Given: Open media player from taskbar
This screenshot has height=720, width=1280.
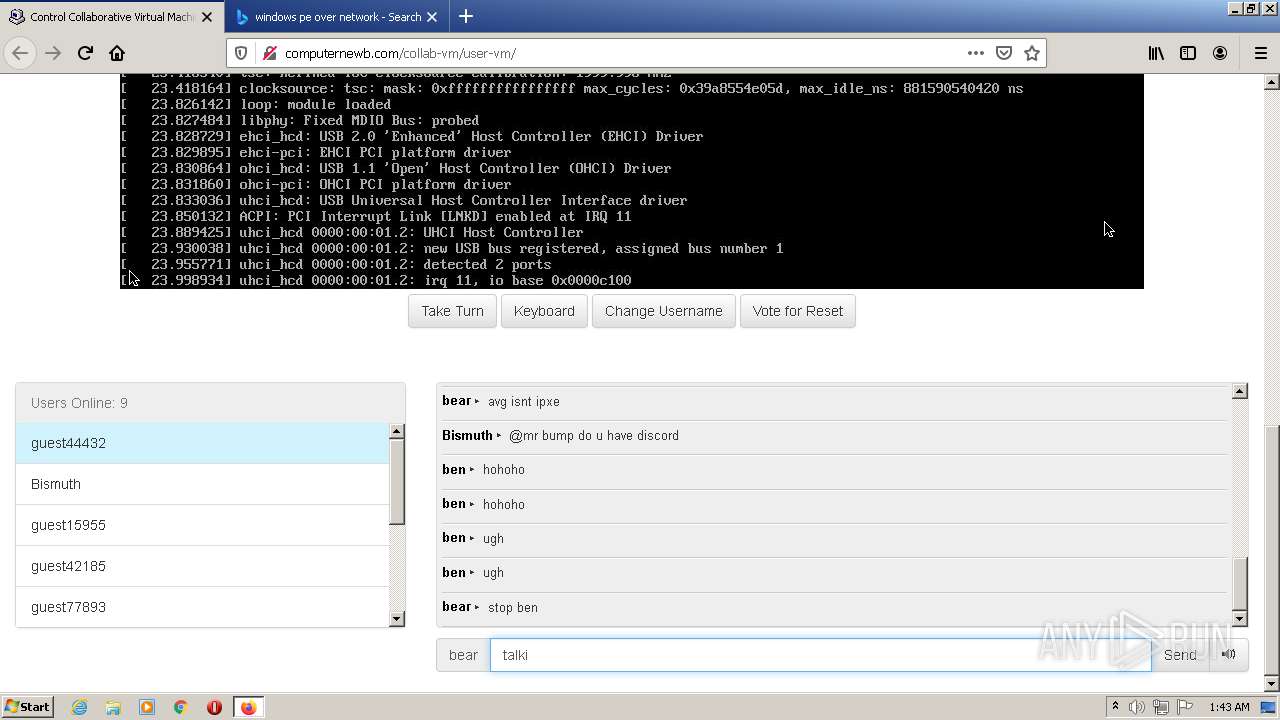Looking at the screenshot, I should [147, 707].
